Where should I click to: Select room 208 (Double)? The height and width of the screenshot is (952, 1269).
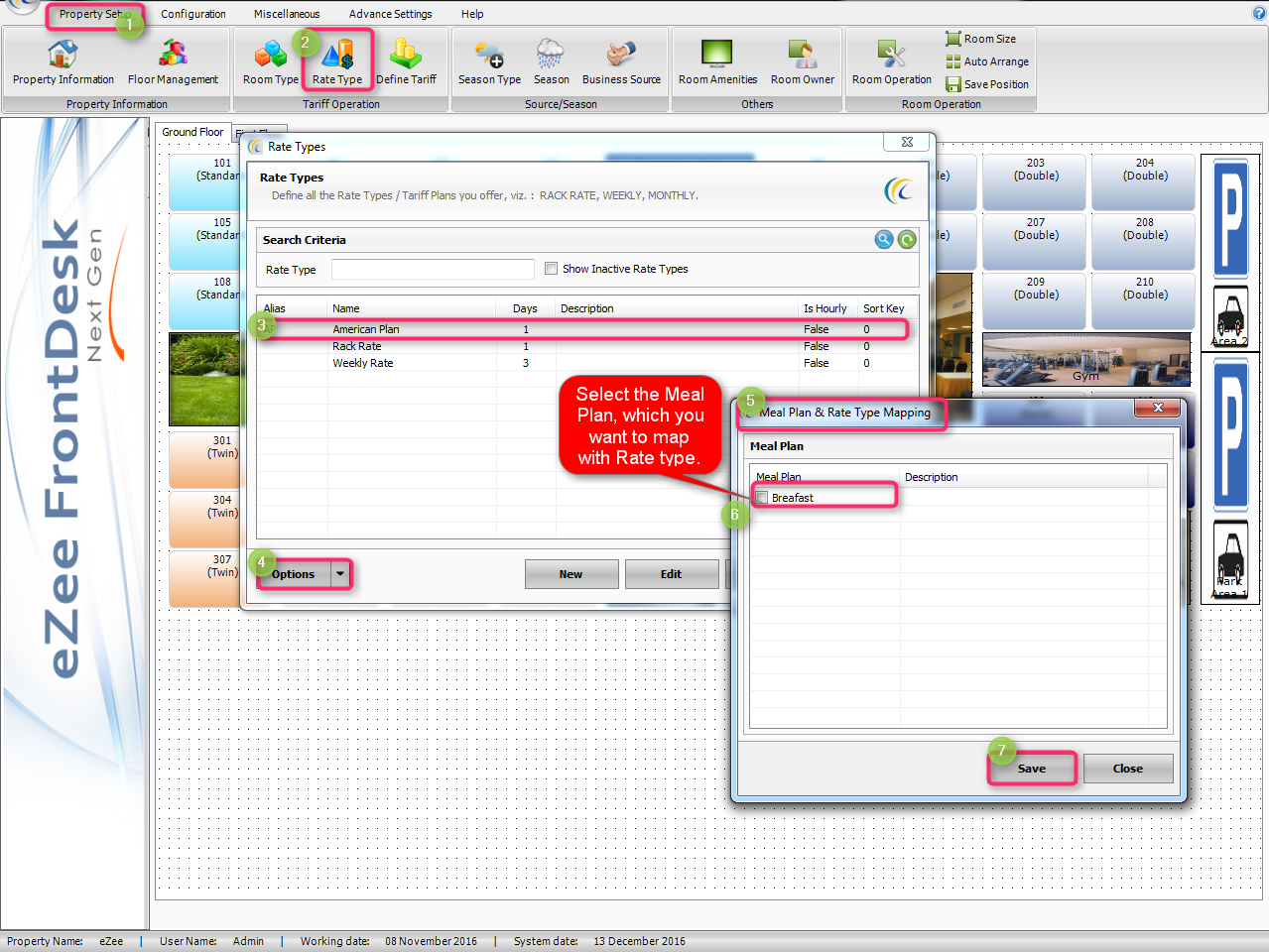pos(1145,240)
